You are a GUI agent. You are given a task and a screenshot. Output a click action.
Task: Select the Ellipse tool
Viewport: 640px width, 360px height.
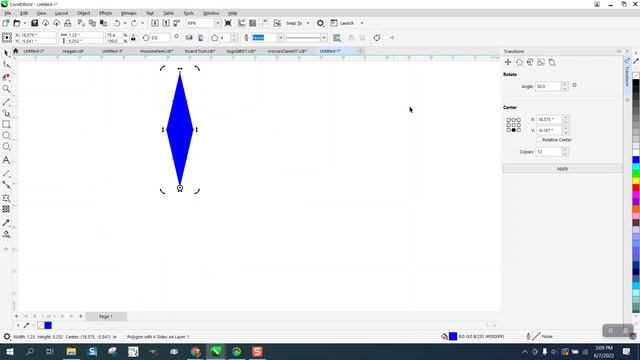(x=6, y=136)
